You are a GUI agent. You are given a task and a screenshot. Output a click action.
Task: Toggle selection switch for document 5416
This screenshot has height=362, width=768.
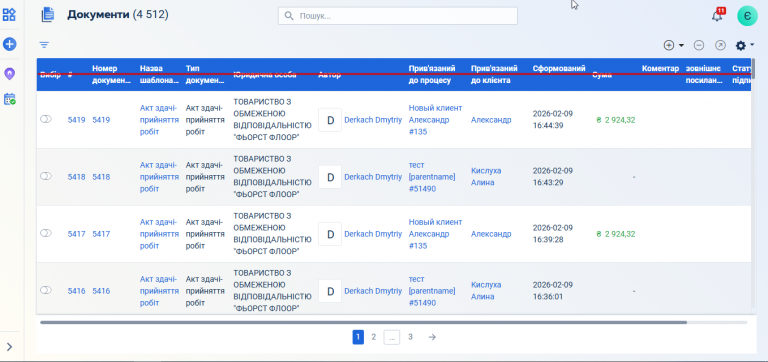(46, 290)
